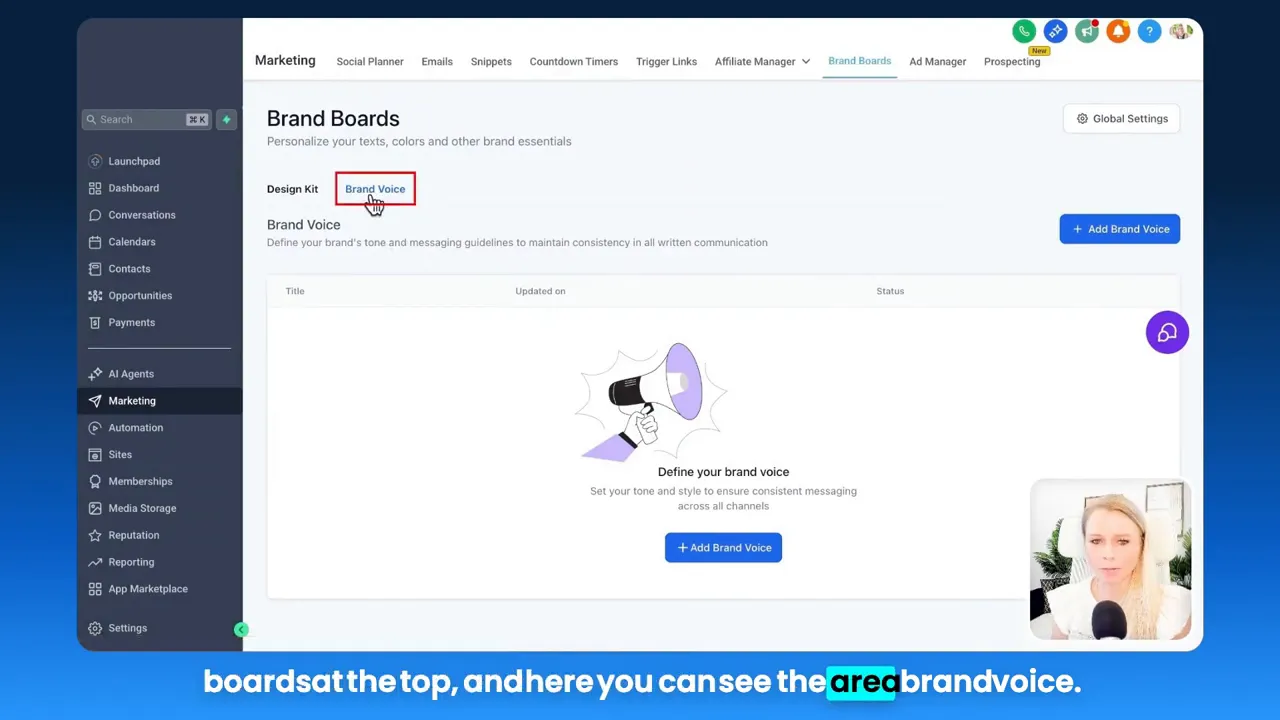Click the Title column header
The image size is (1280, 720).
coord(295,291)
